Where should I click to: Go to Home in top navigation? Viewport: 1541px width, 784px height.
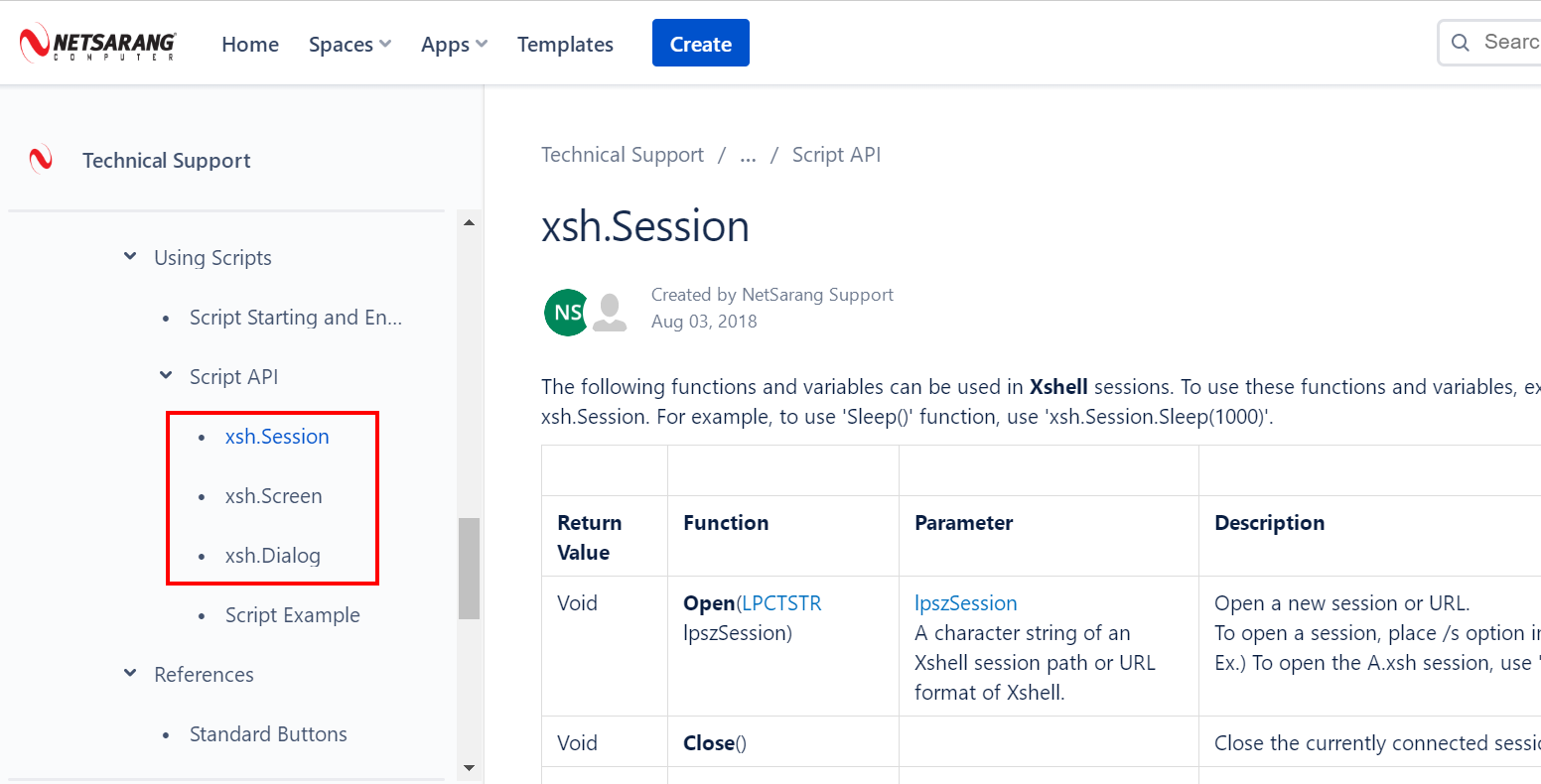(250, 44)
